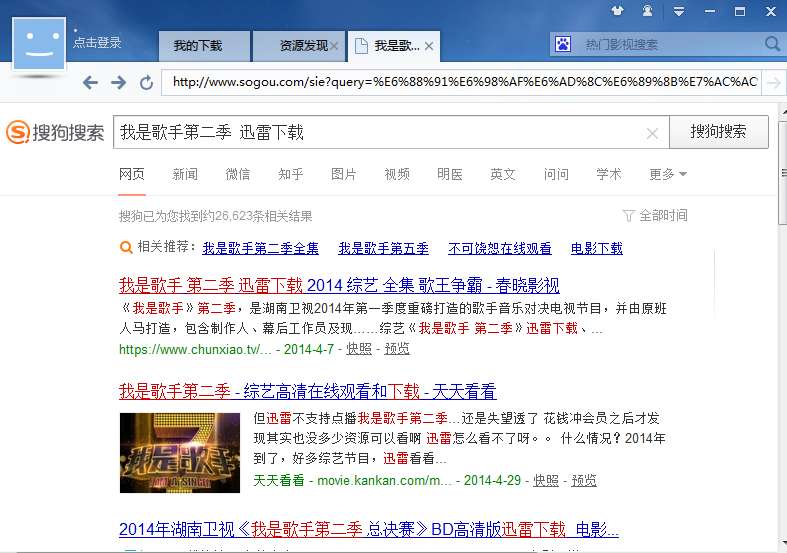
Task: Click the smiley avatar to log in
Action: point(39,44)
